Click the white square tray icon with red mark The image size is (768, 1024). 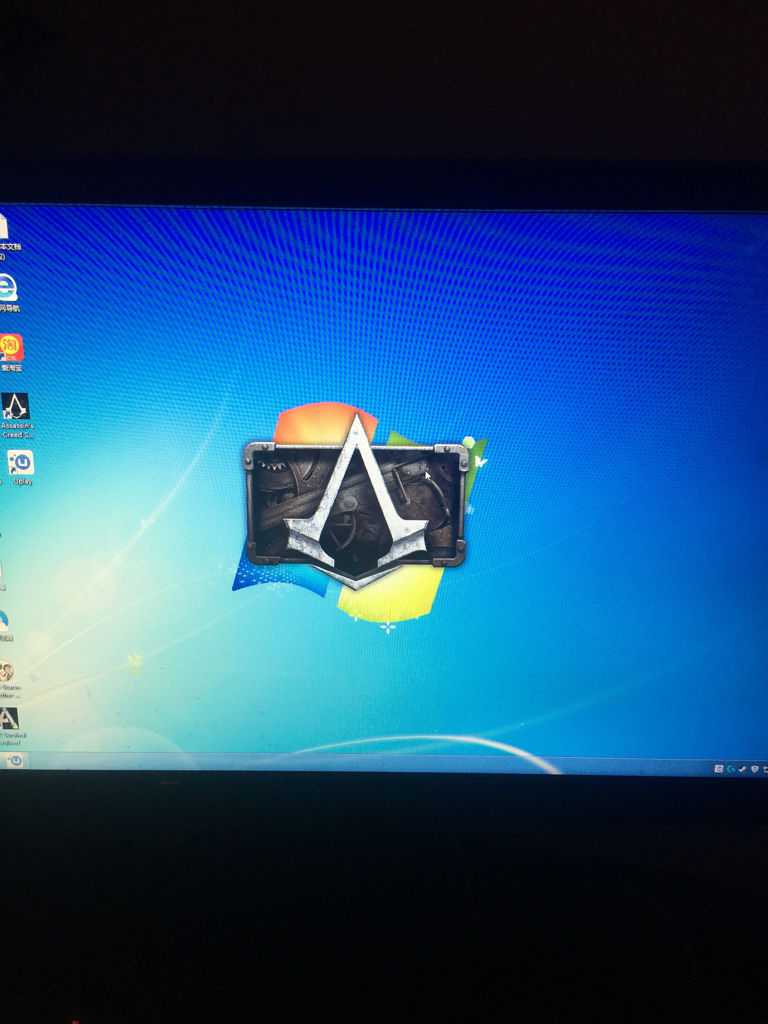tap(718, 769)
